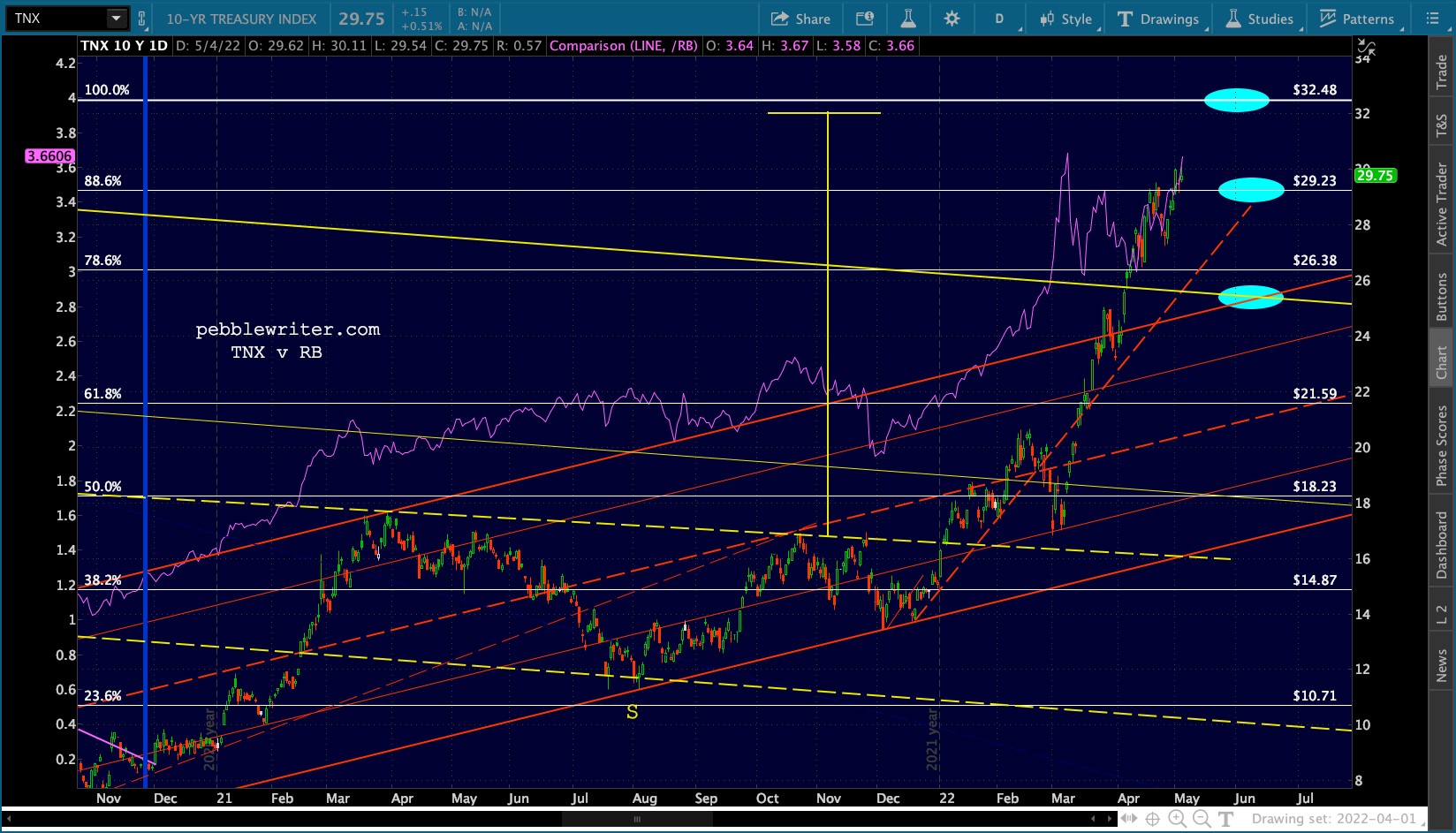
Task: Click the 88.6% Fibonacci label
Action: (103, 181)
